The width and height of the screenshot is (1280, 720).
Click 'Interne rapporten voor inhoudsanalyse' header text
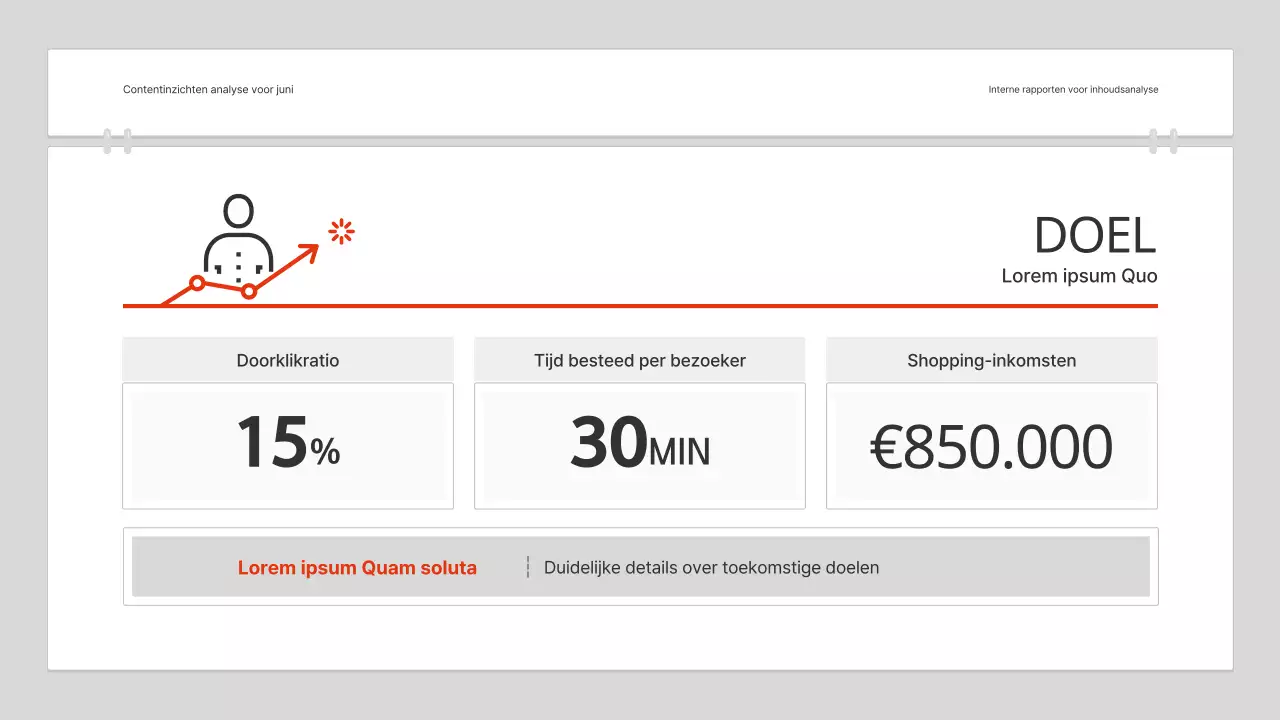(x=1073, y=90)
